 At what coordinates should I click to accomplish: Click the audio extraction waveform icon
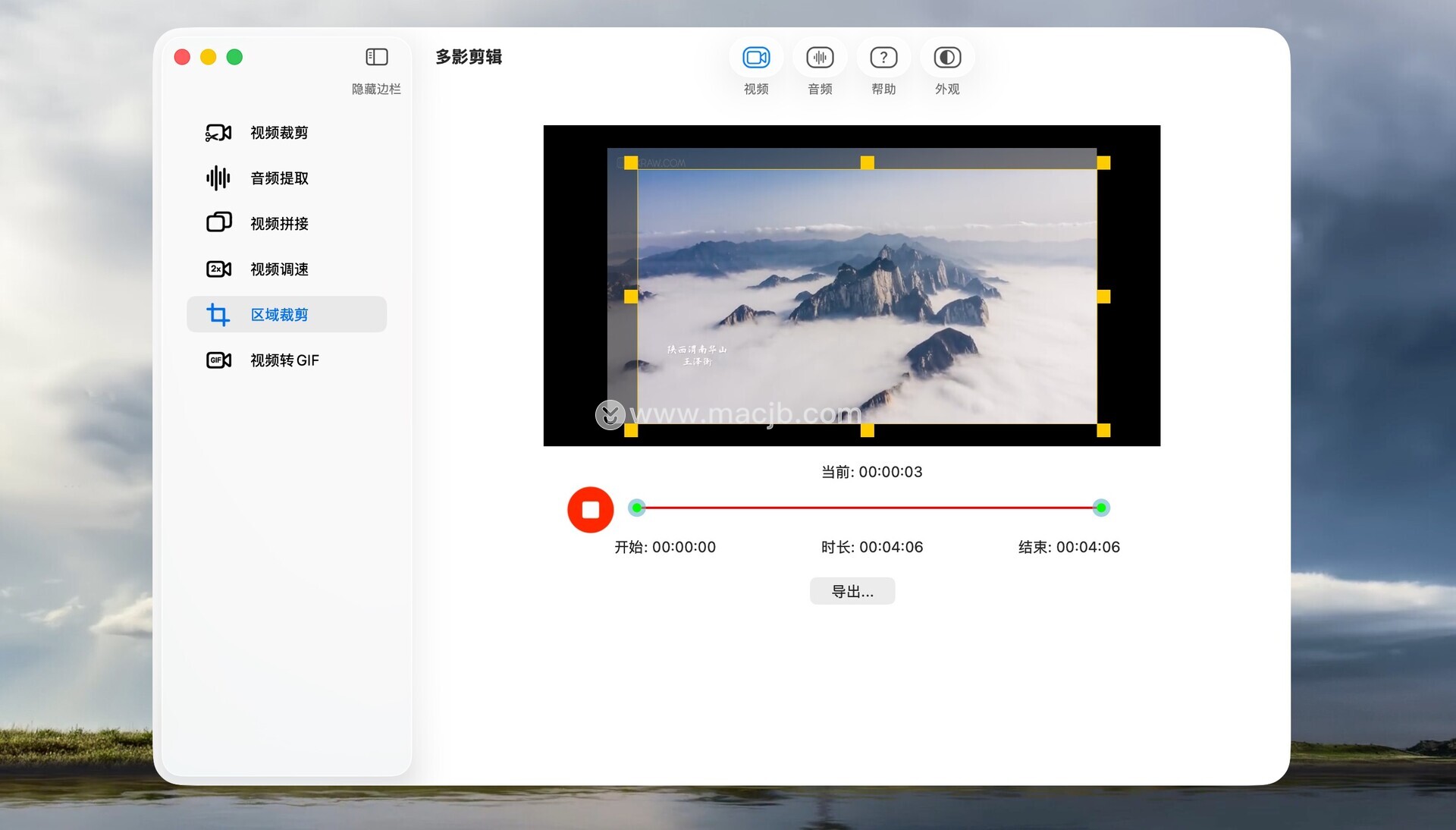(x=218, y=178)
